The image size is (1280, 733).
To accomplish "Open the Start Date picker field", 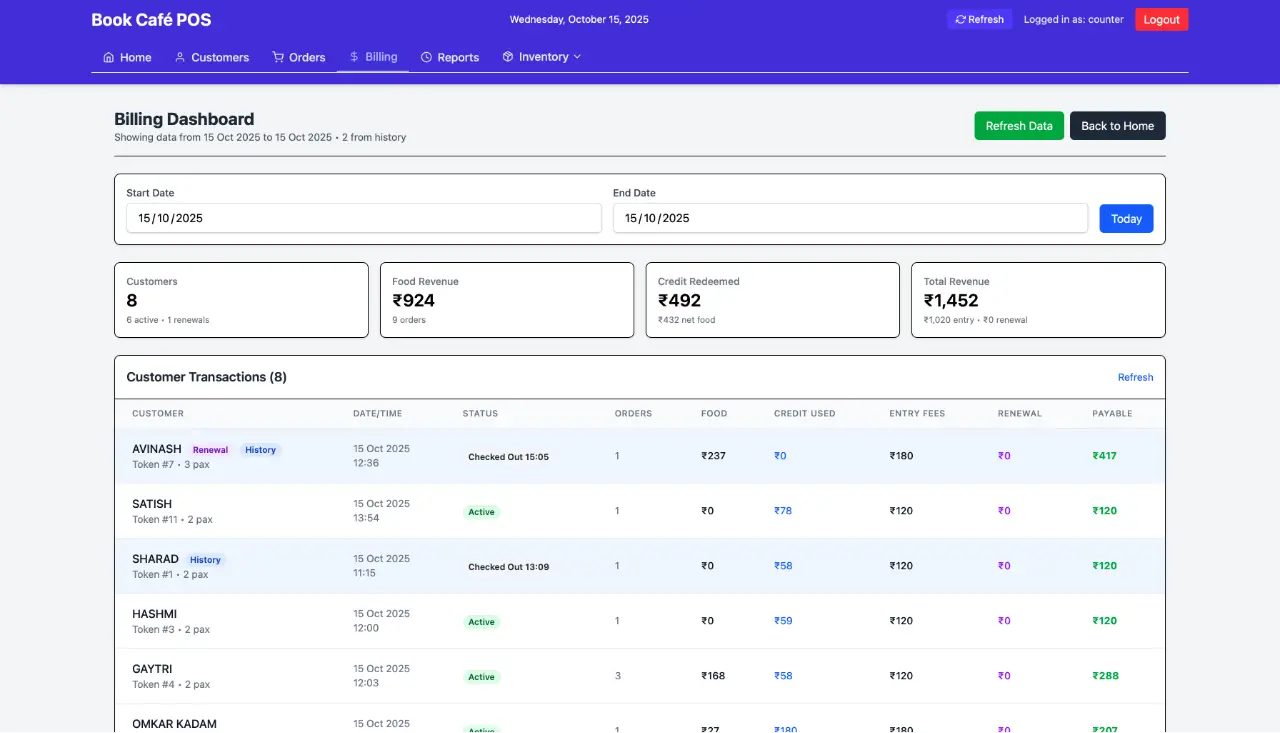I will 363,218.
